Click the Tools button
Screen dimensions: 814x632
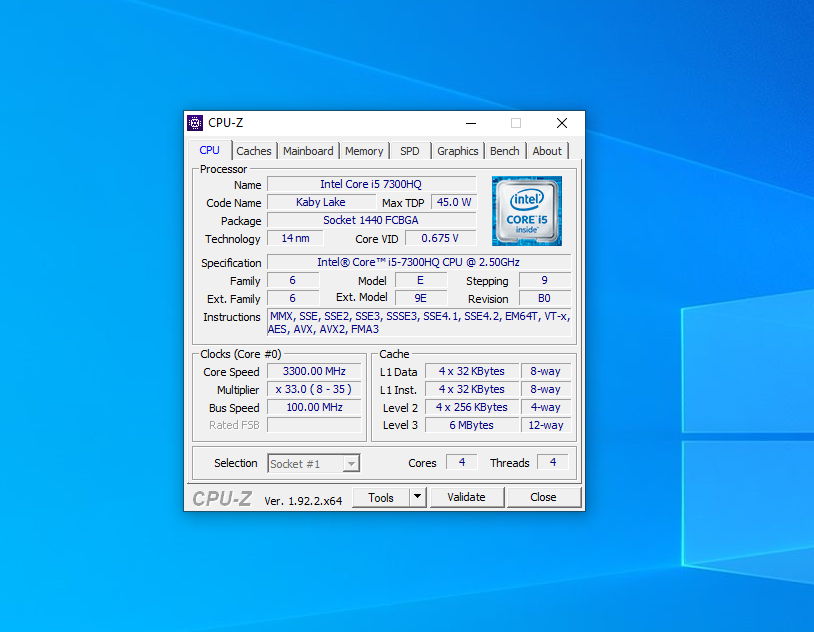381,497
